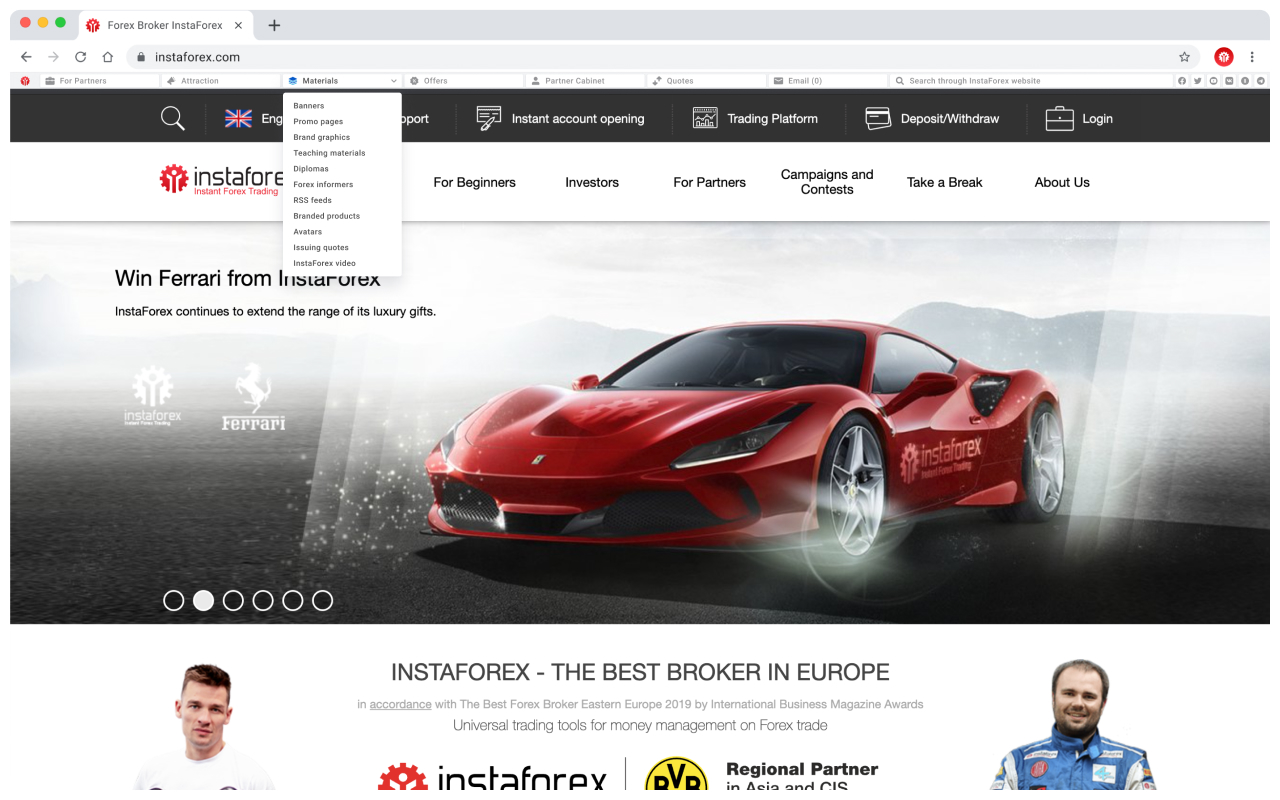The image size is (1280, 800).
Task: Bookmark this page with the star icon
Action: [x=1185, y=57]
